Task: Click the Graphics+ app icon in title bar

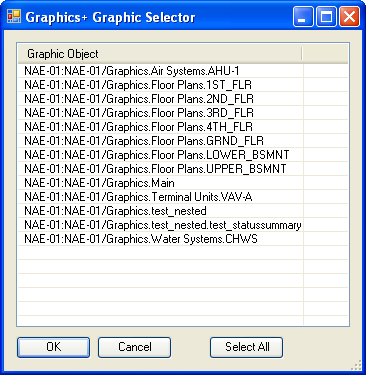Action: pyautogui.click(x=14, y=16)
